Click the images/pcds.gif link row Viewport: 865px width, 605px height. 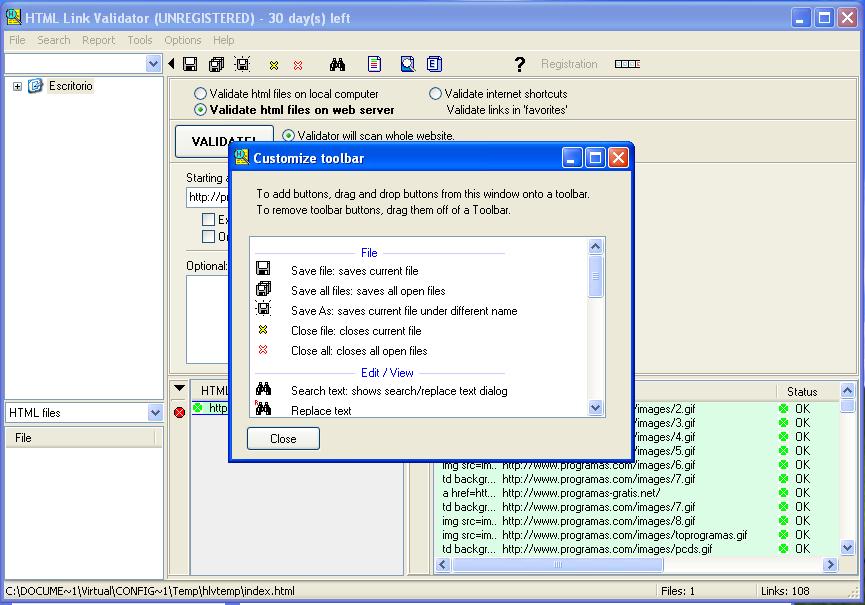coord(638,549)
